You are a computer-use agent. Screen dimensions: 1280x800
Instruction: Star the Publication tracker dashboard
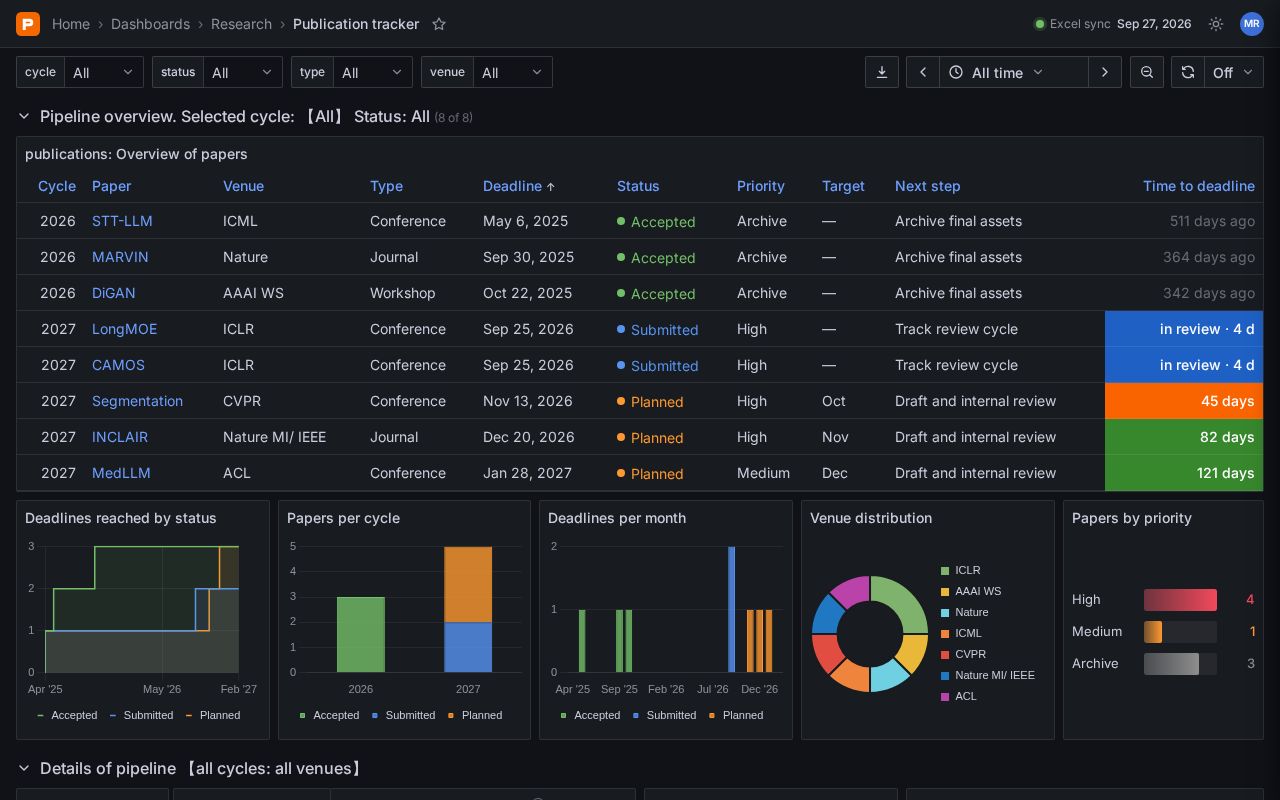pos(438,24)
